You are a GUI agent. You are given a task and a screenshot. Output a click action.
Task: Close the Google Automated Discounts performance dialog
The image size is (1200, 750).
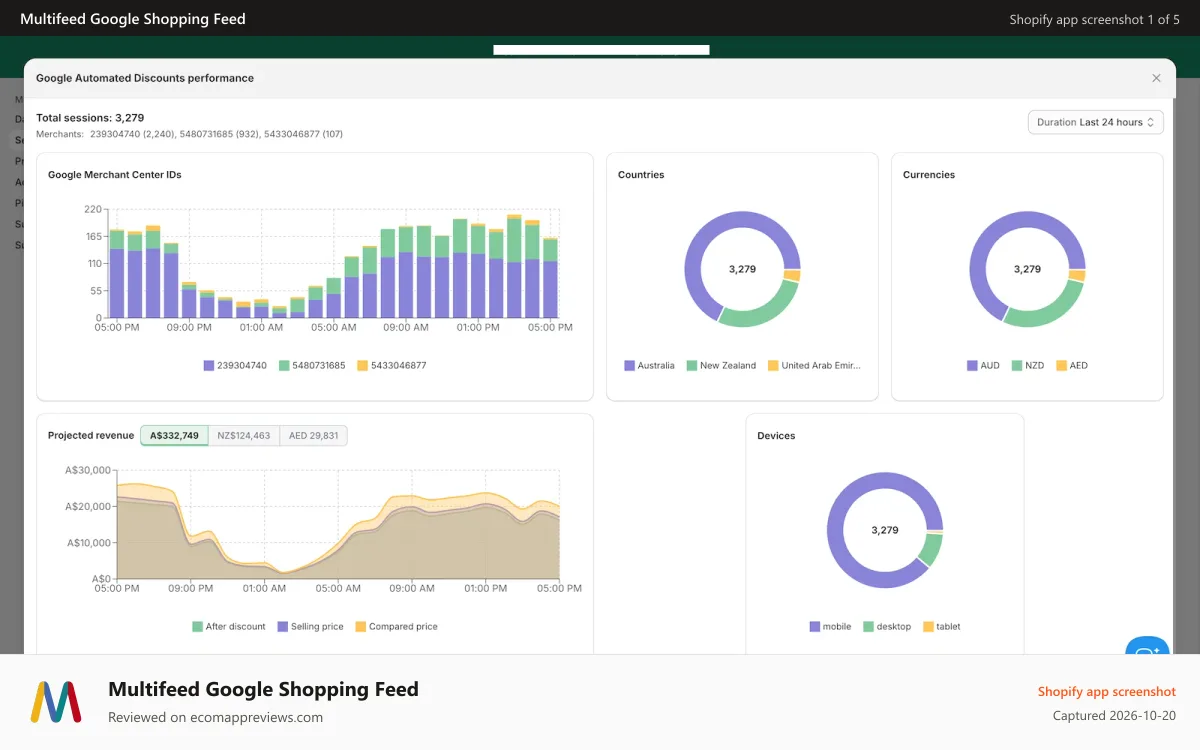[x=1156, y=78]
